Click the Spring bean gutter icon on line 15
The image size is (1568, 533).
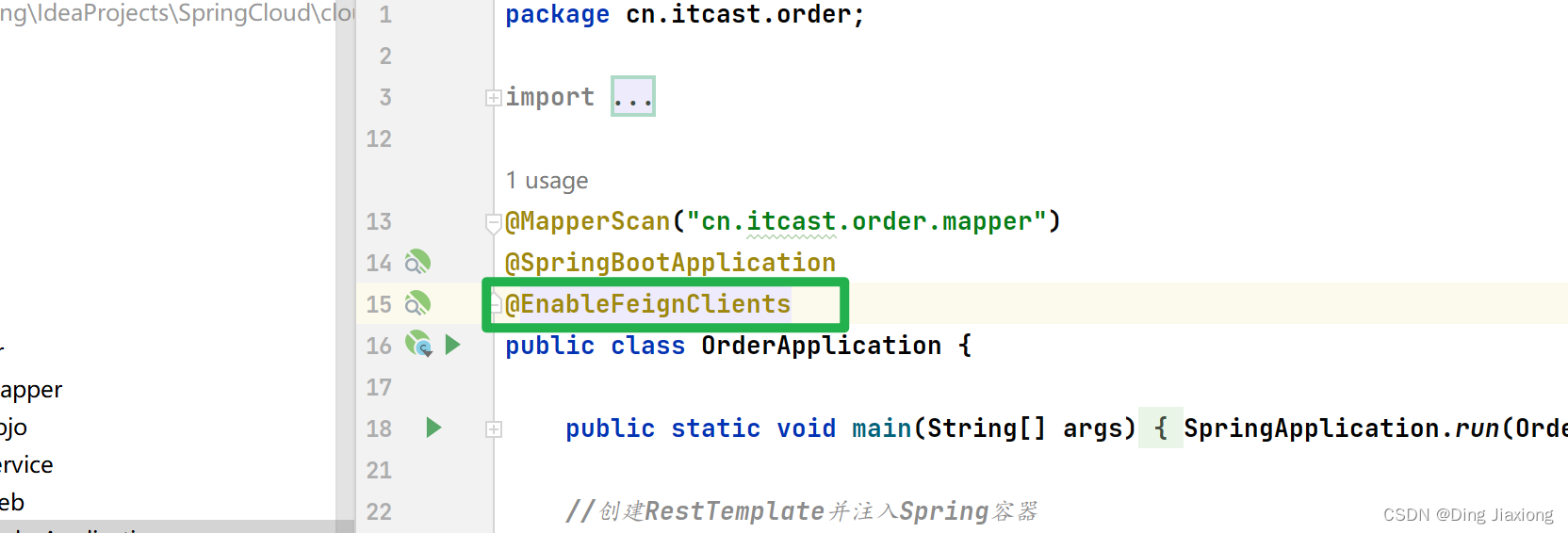click(417, 303)
